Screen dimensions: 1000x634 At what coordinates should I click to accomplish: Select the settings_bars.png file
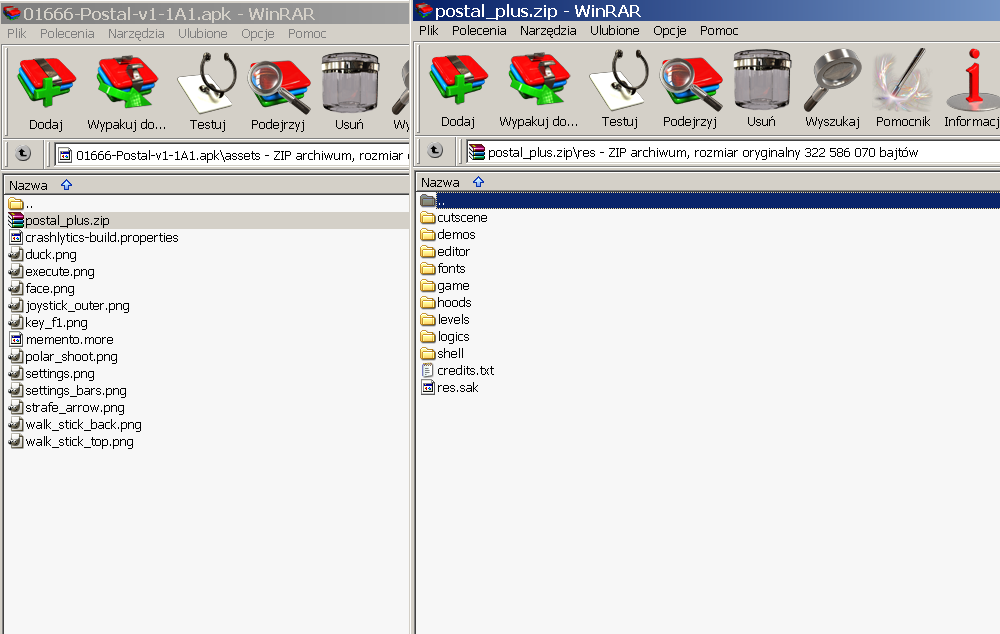[68, 391]
